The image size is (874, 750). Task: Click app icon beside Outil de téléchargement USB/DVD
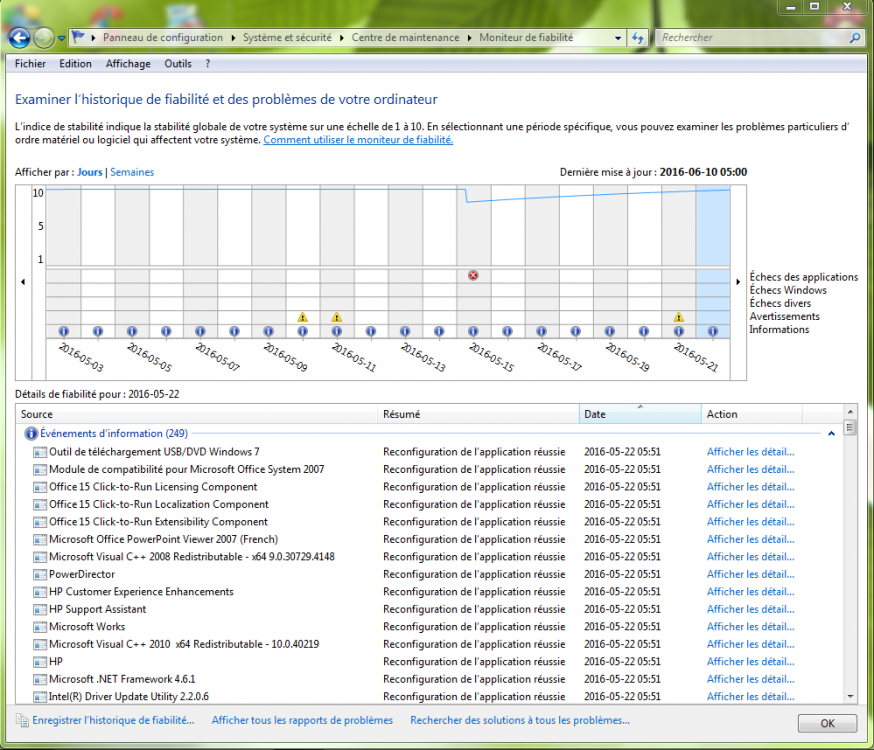point(40,452)
